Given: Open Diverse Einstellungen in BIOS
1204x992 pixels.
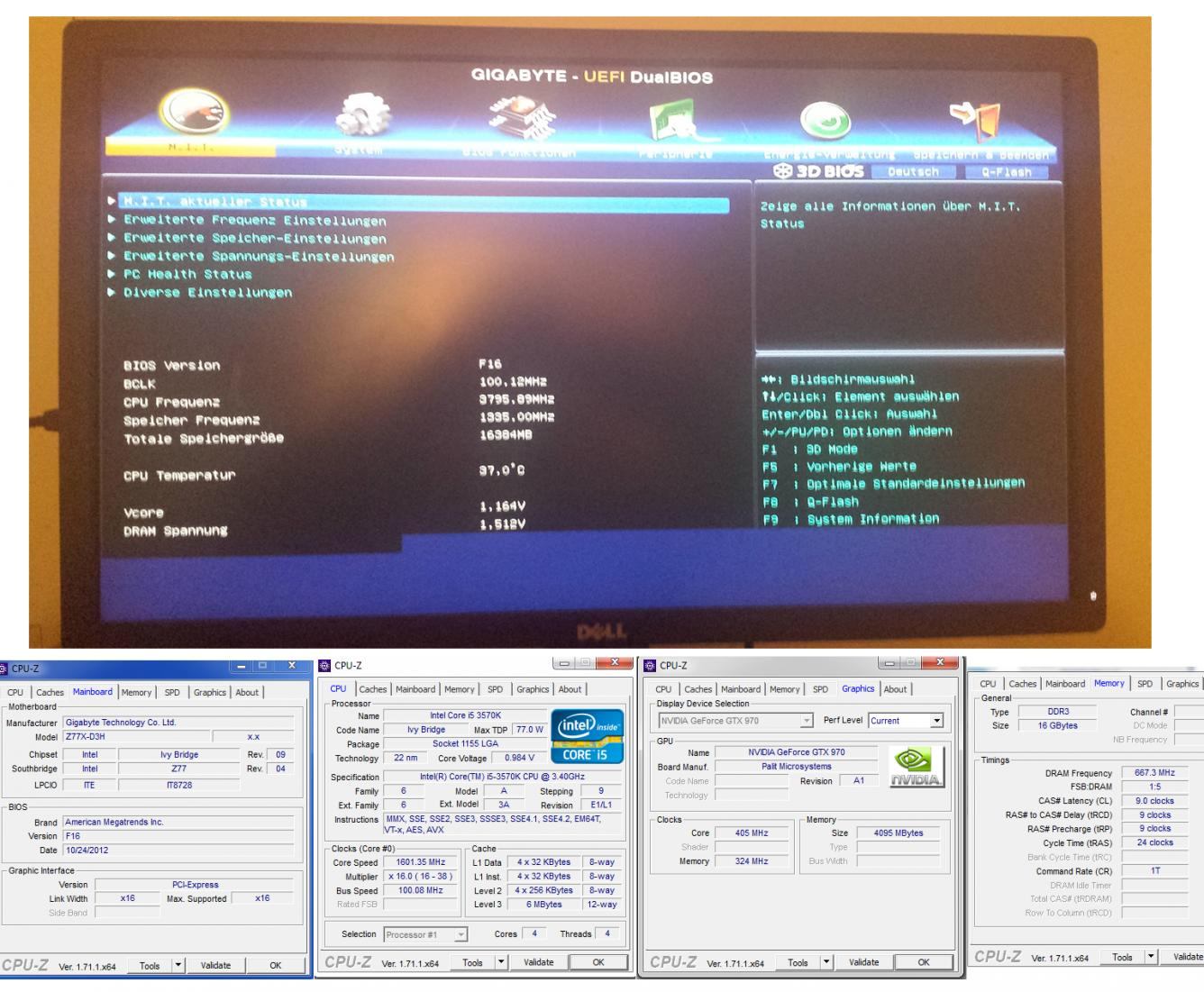Looking at the screenshot, I should click(x=207, y=293).
